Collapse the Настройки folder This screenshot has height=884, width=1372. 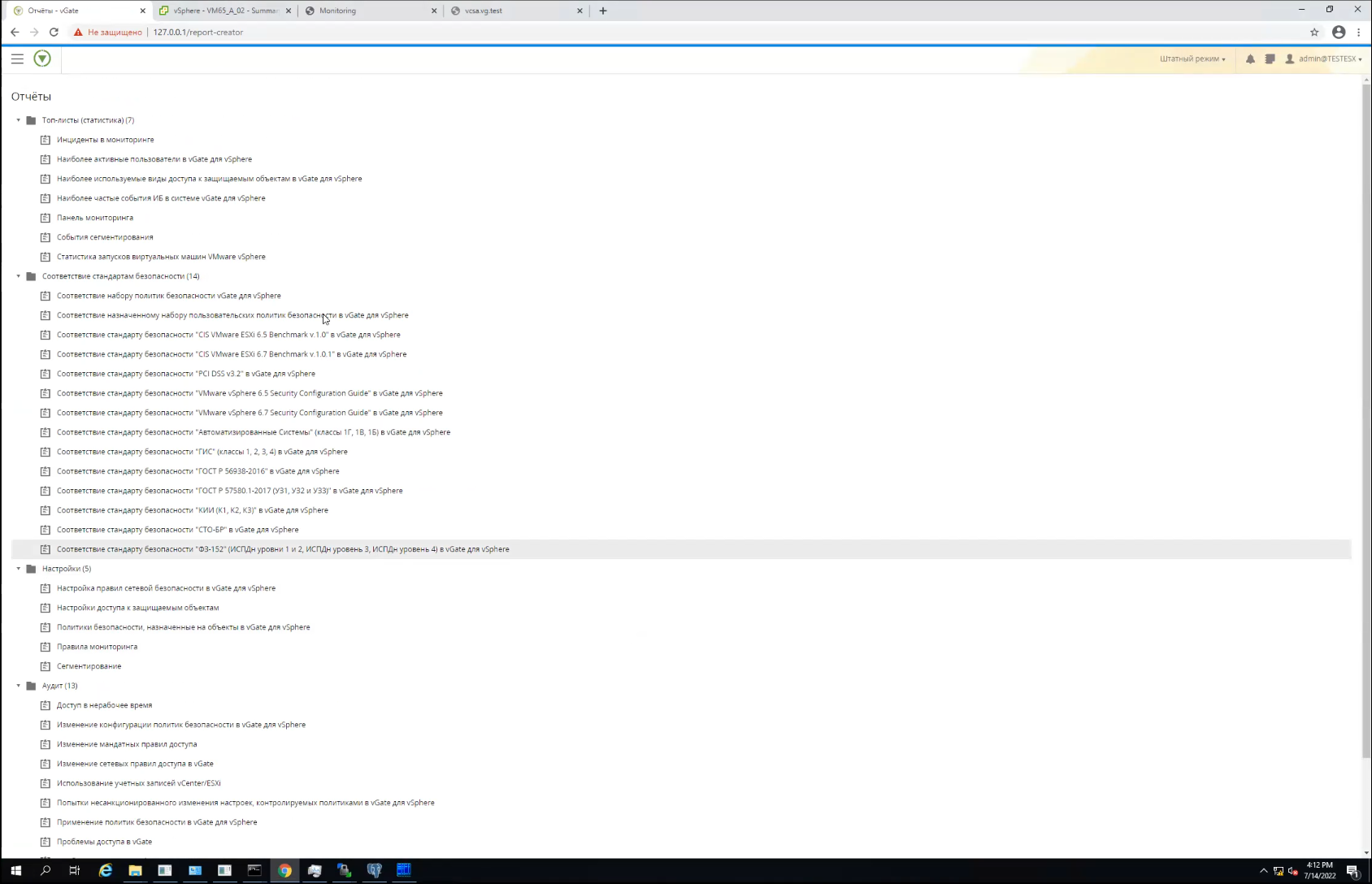click(19, 569)
